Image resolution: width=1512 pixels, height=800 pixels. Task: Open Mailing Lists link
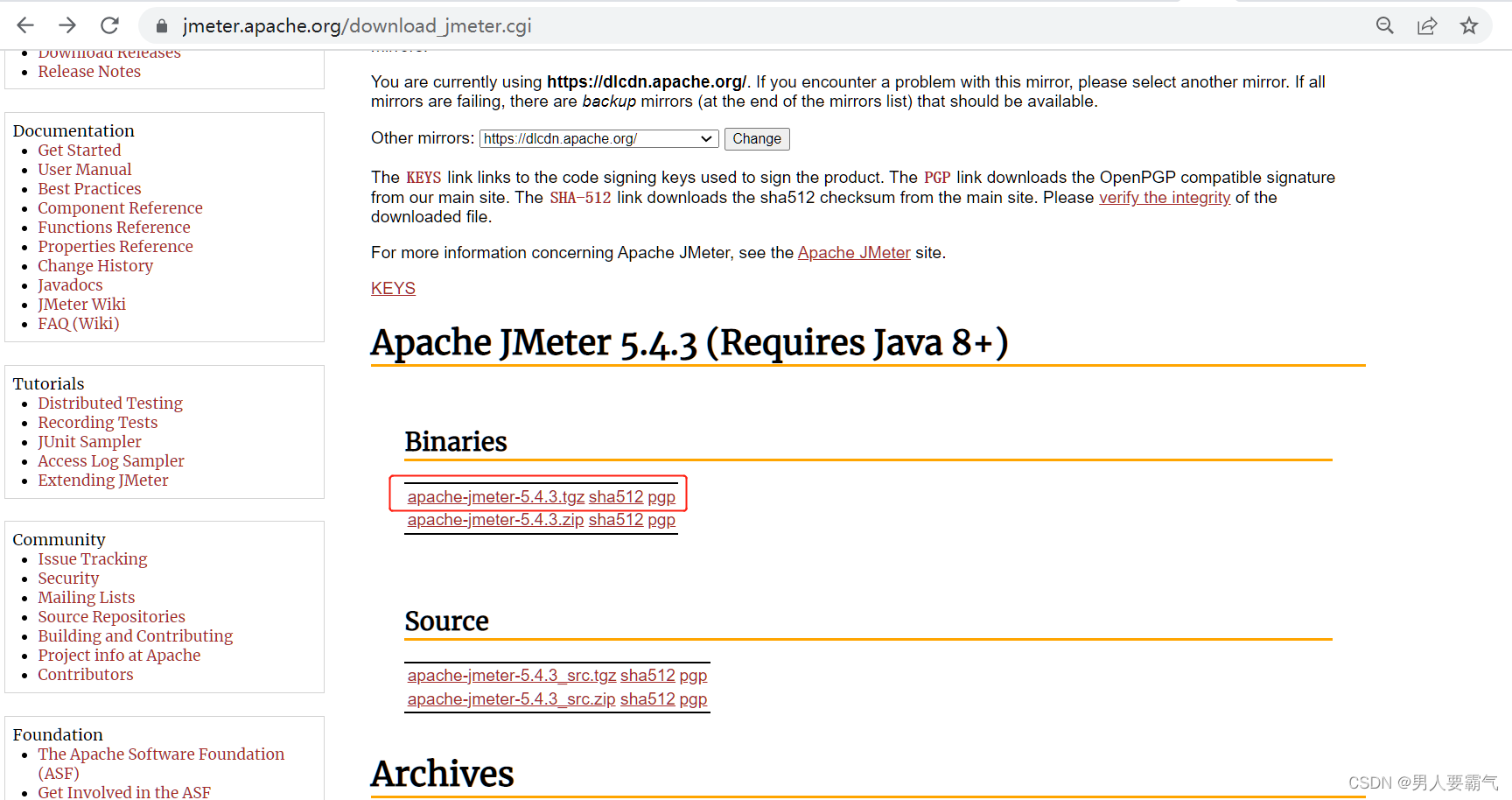click(x=87, y=598)
